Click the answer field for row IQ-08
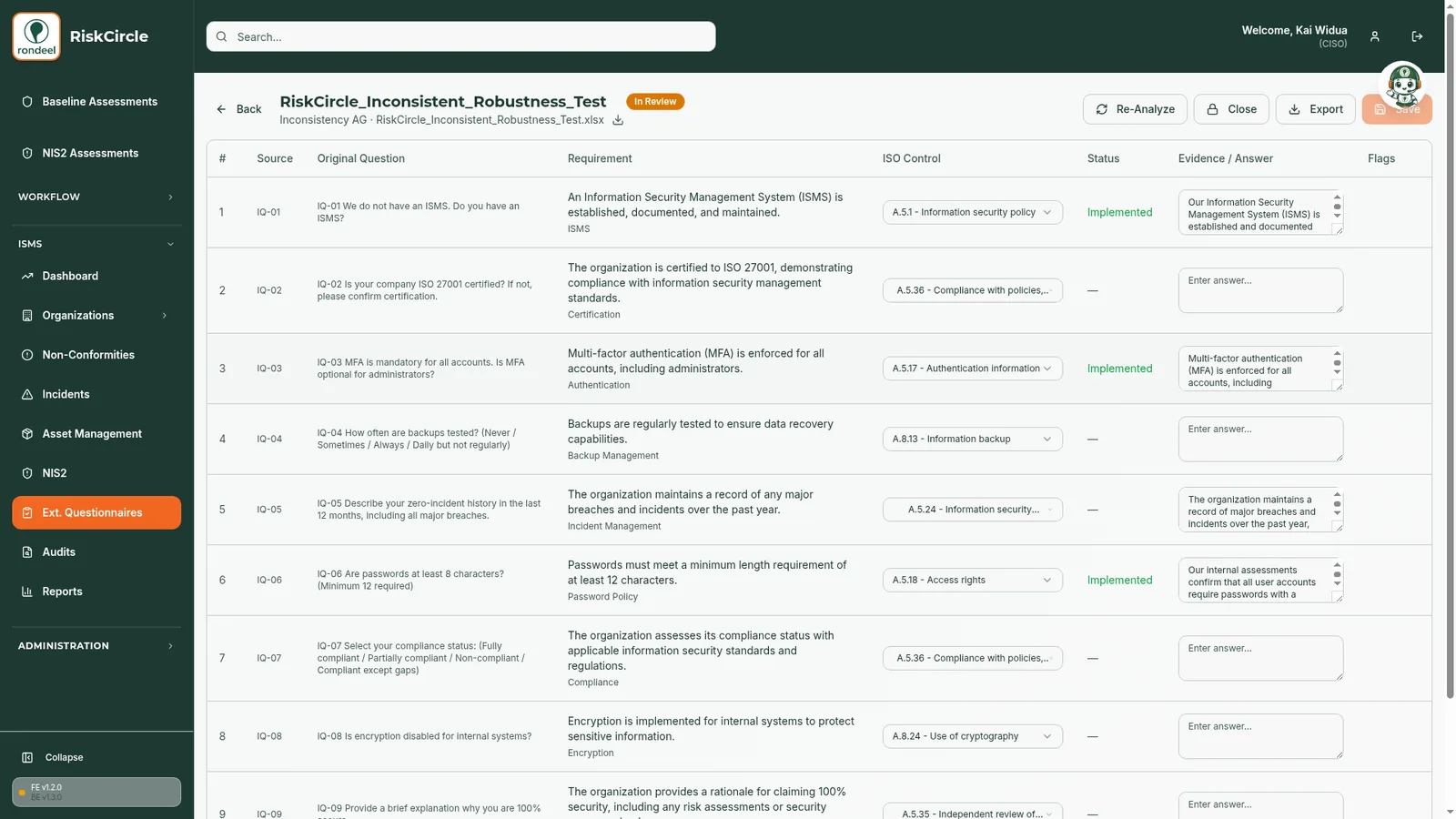The image size is (1456, 819). coord(1260,736)
